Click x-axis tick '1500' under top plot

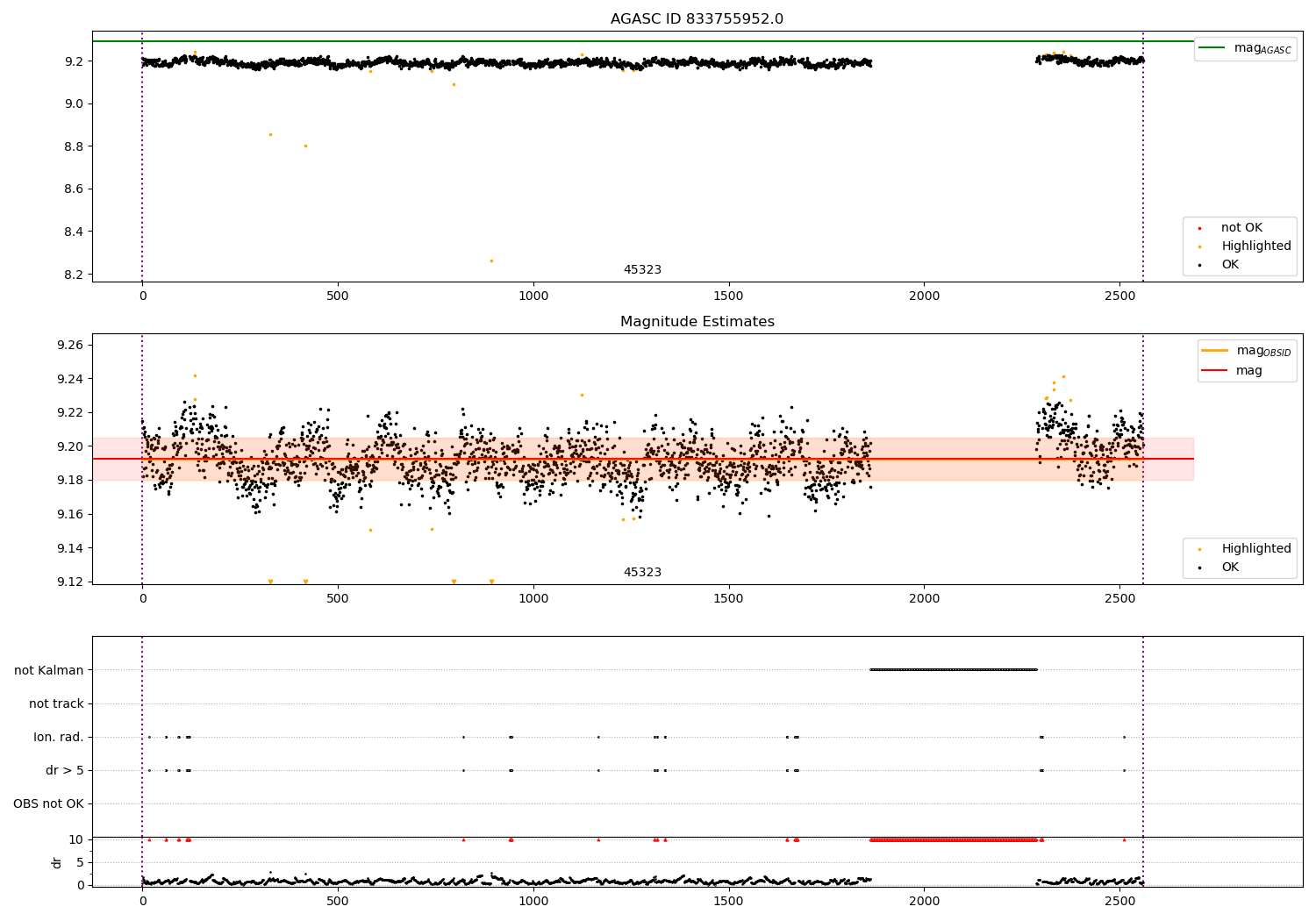pos(729,296)
